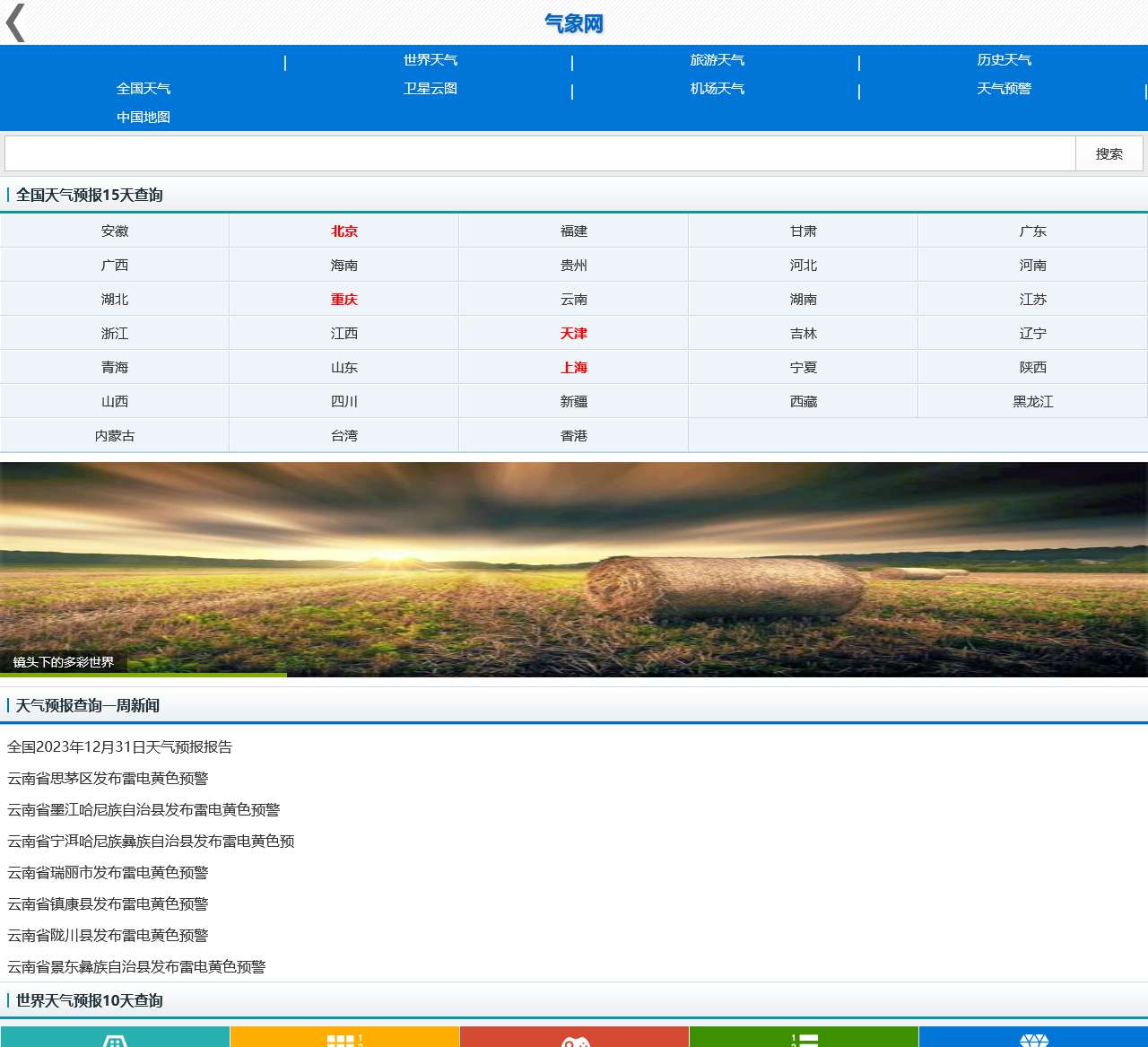This screenshot has height=1047, width=1148.
Task: Open the 北京 weather link
Action: click(x=344, y=231)
